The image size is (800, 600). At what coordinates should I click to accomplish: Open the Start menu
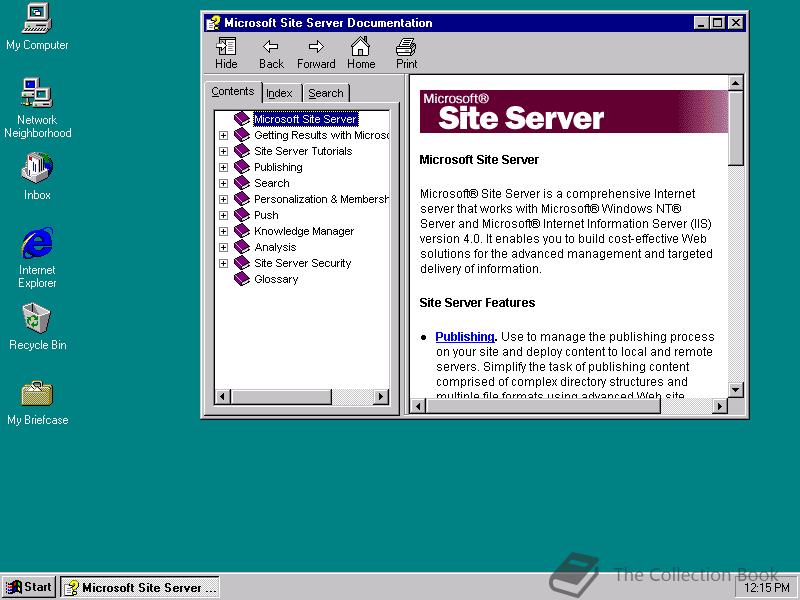pyautogui.click(x=29, y=587)
